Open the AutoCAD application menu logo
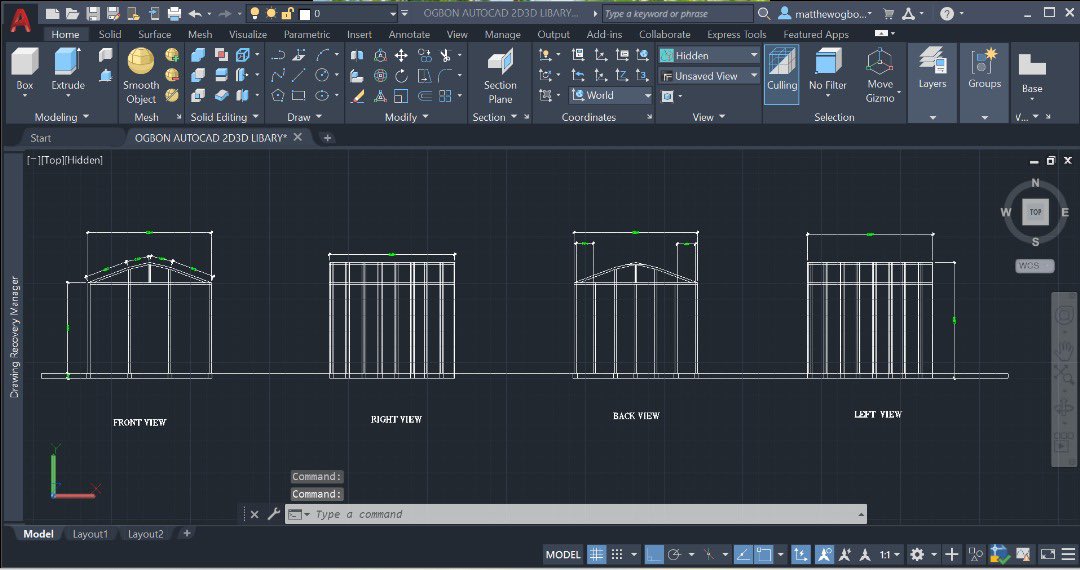This screenshot has width=1080, height=570. point(21,19)
